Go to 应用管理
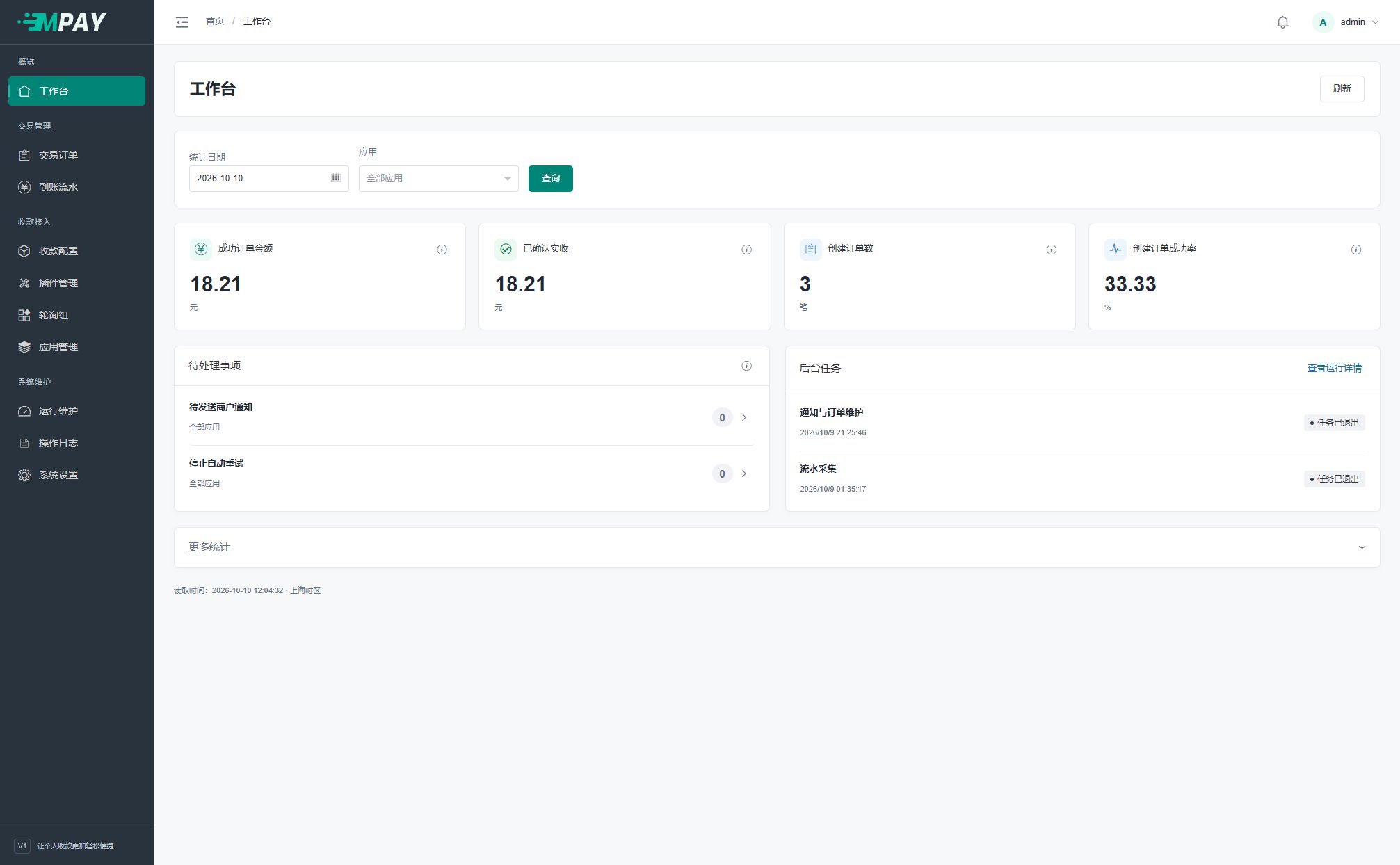The image size is (1400, 865). tap(77, 347)
